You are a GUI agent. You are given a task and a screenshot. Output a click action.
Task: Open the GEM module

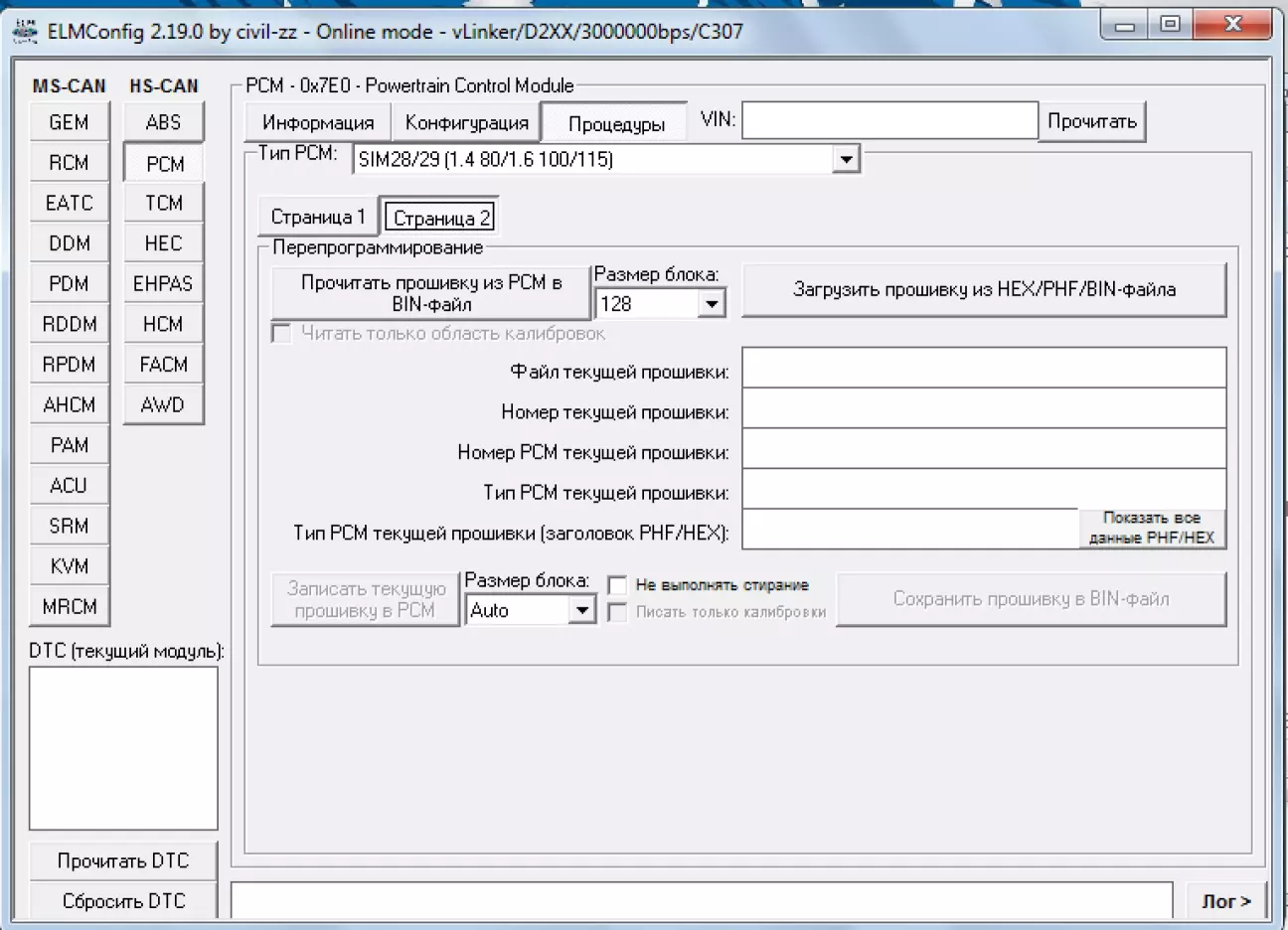(x=69, y=122)
